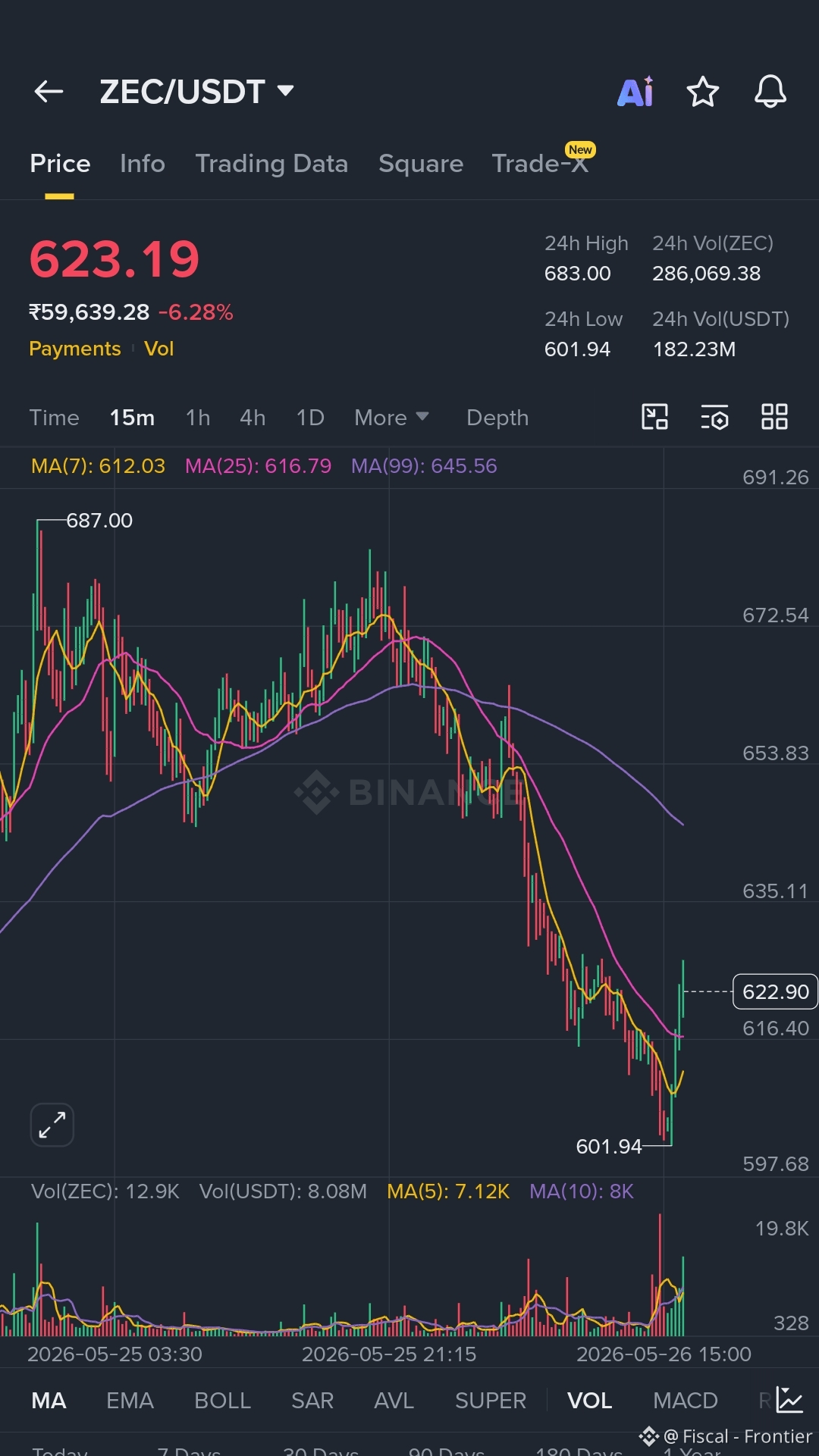
Task: Open the Trade-X tab
Action: 541,163
